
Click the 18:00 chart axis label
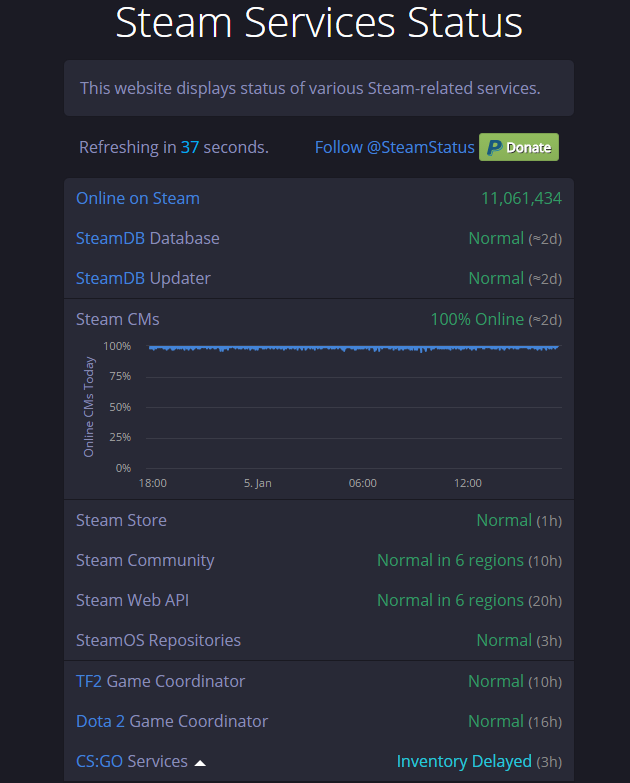tap(153, 483)
